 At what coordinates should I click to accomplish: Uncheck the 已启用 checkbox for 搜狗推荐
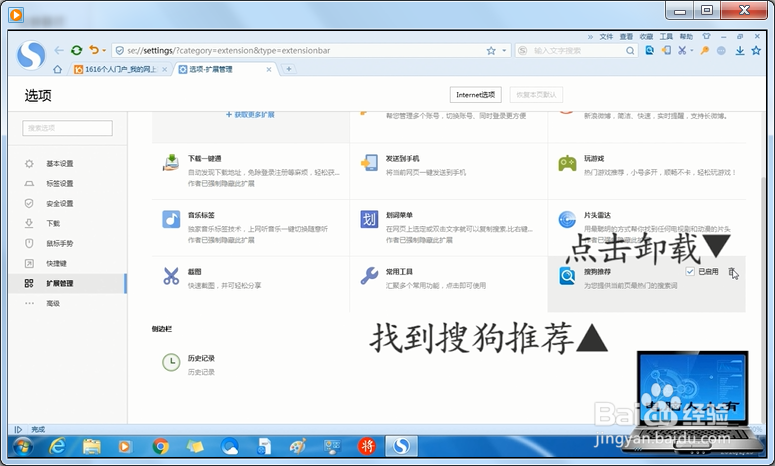point(690,272)
